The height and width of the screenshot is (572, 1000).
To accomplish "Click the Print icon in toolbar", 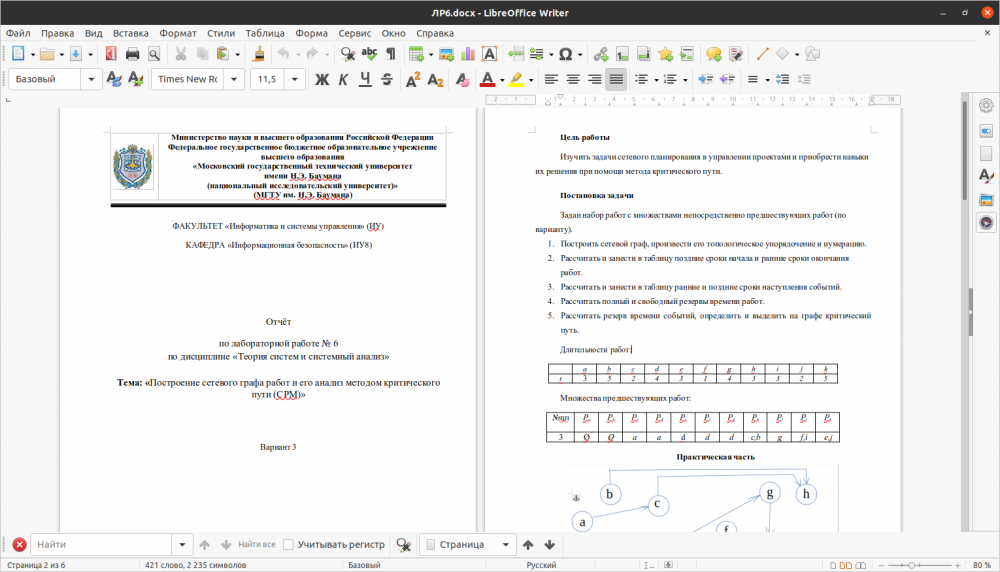I will pos(132,54).
